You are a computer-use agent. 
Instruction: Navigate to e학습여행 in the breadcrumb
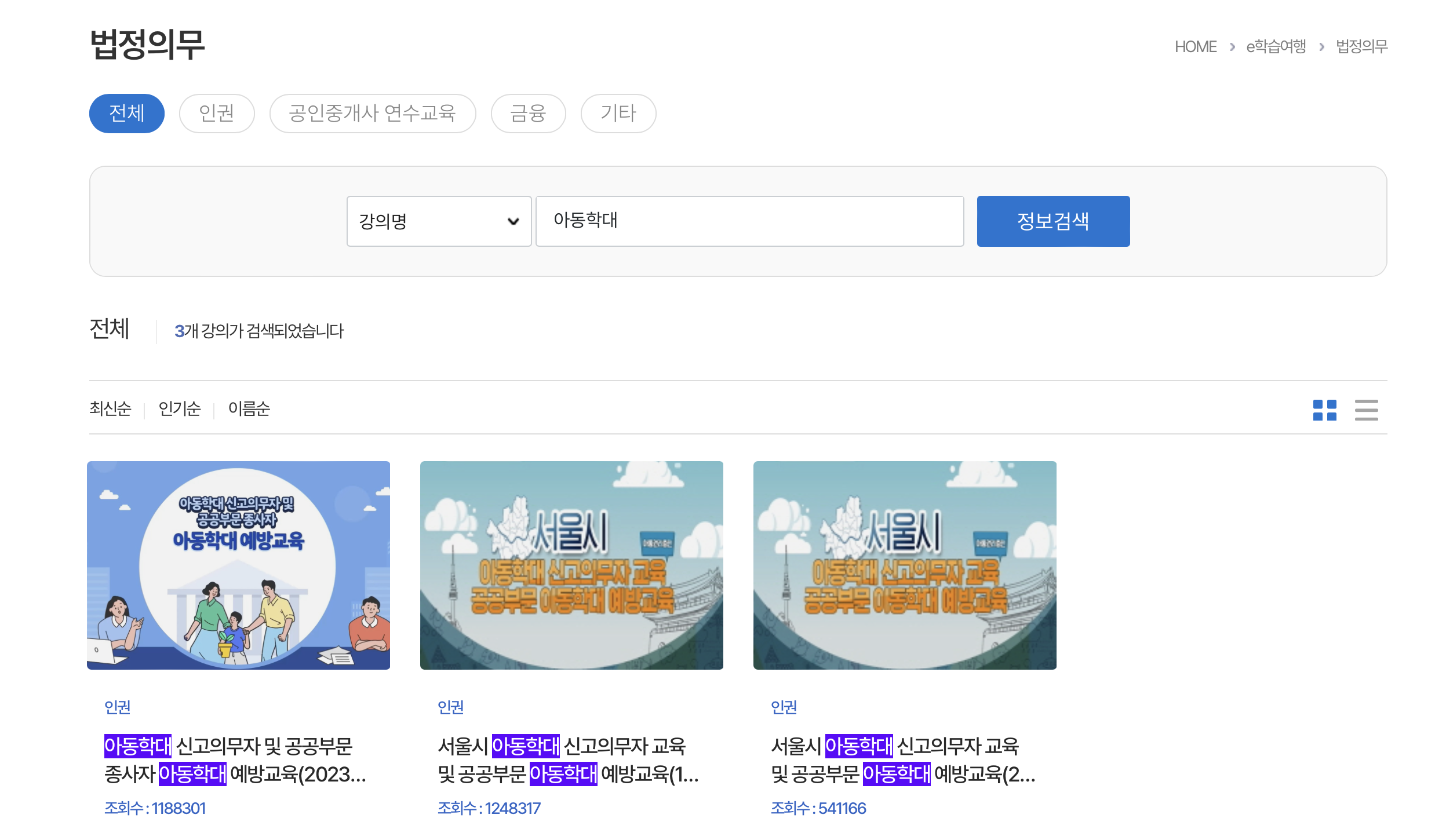click(1276, 46)
